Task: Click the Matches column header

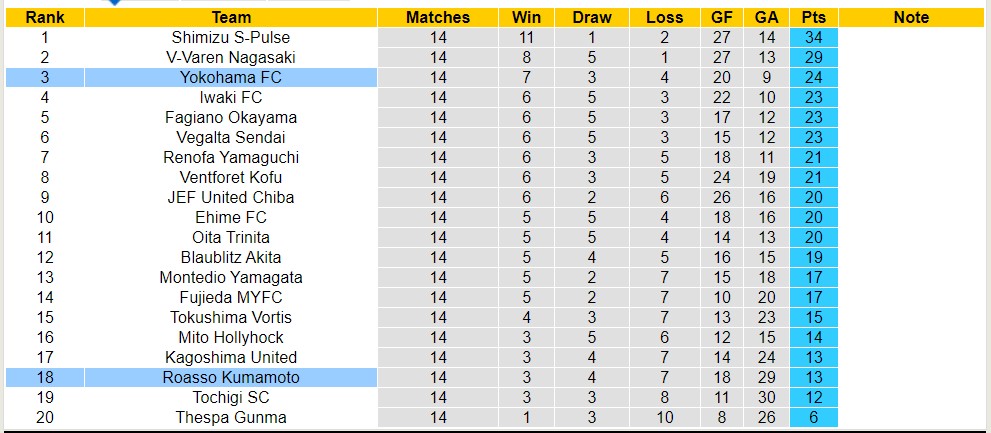Action: coord(438,17)
